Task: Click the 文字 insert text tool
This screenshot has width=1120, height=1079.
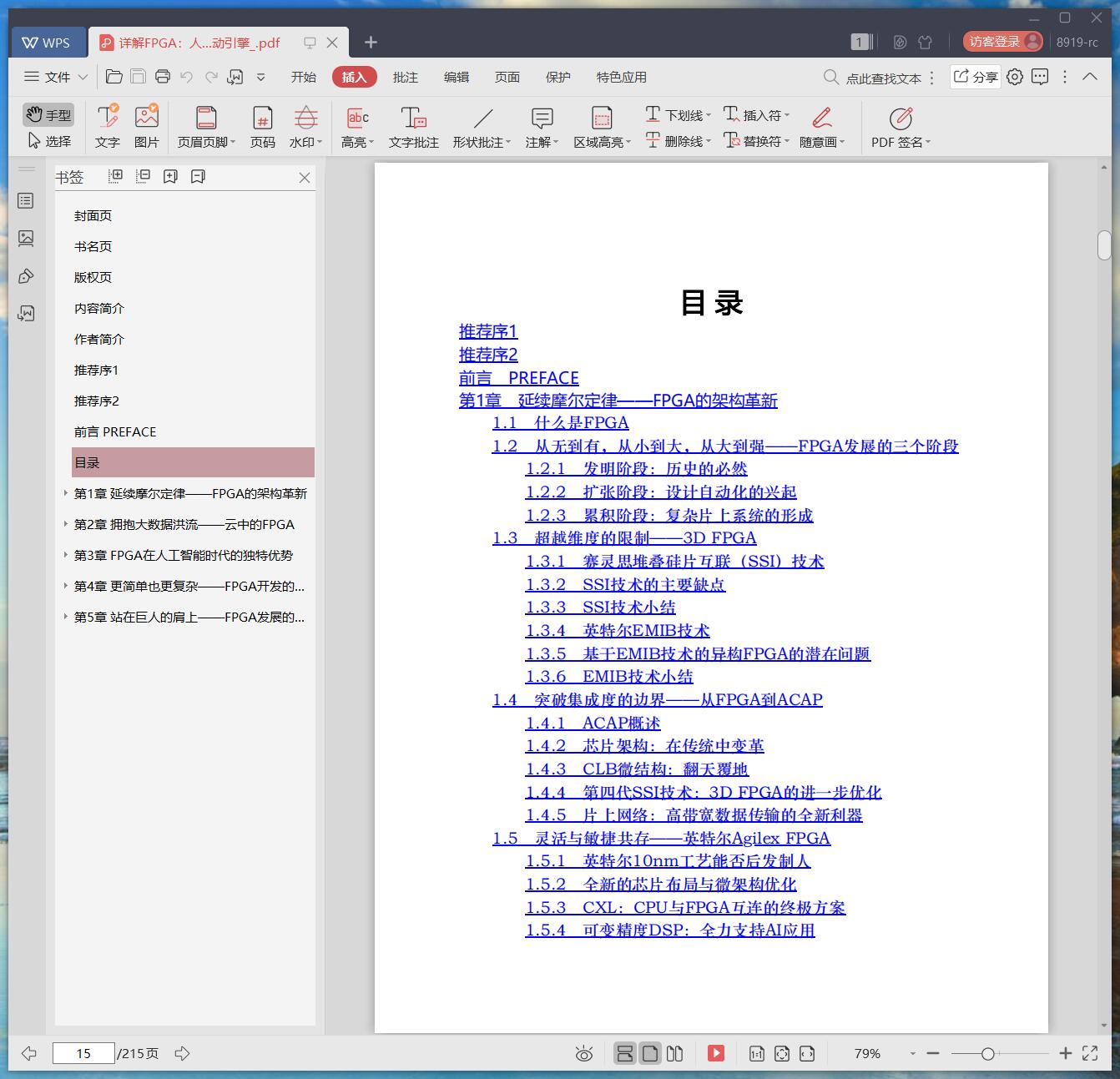Action: pos(108,127)
